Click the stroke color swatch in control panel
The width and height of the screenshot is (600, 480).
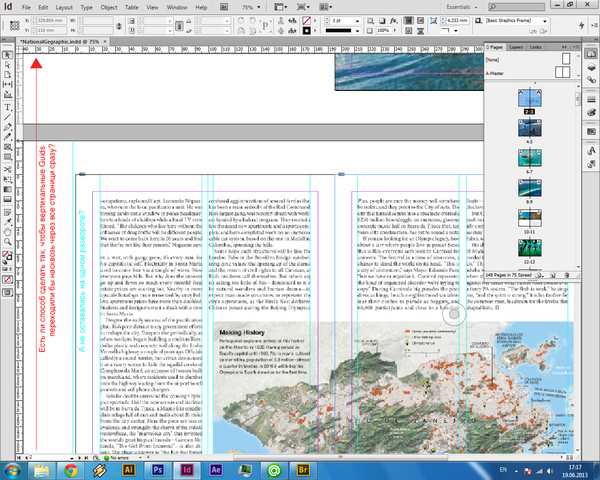pos(307,31)
